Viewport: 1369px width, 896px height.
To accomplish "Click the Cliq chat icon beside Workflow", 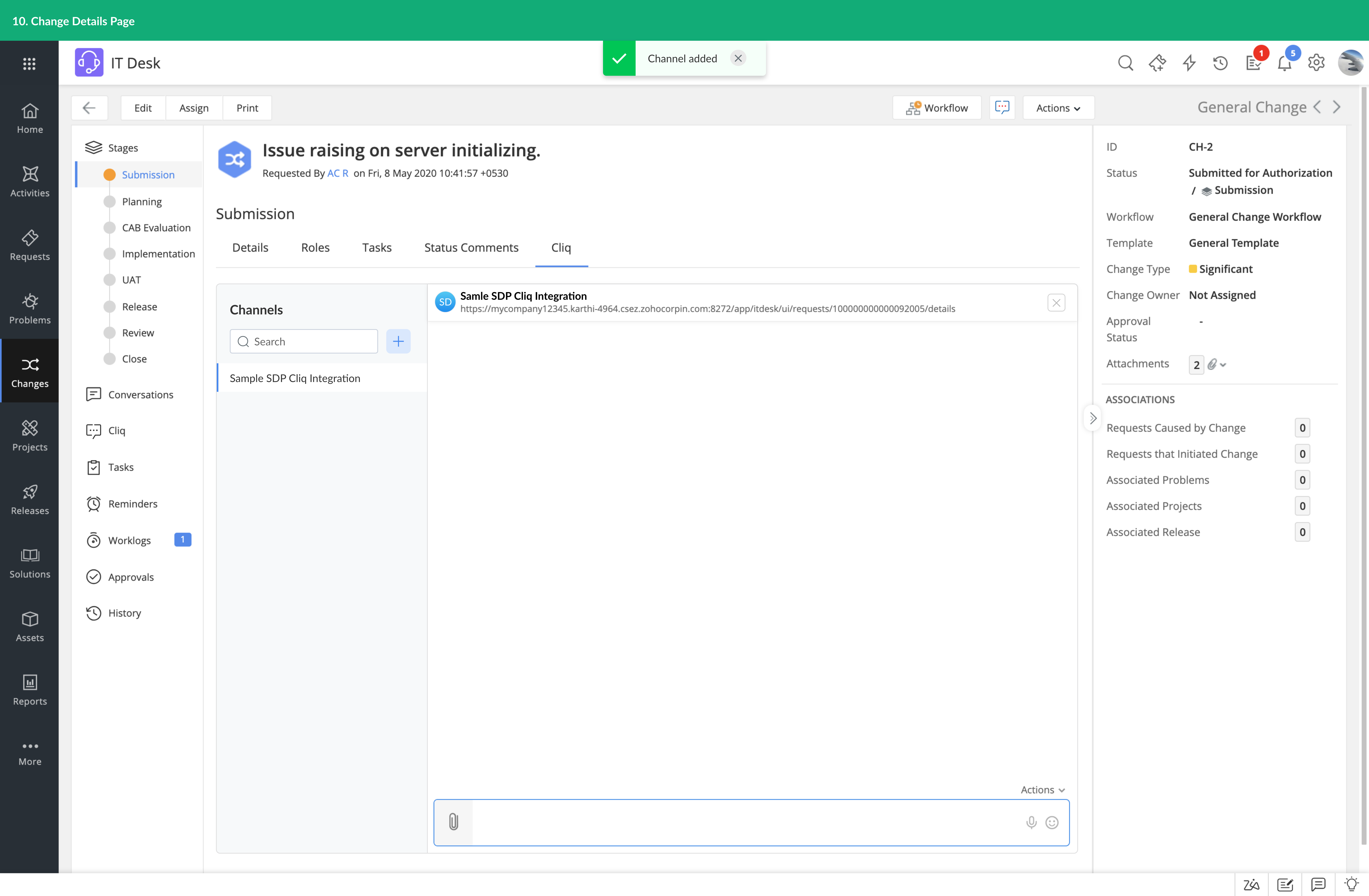I will pyautogui.click(x=1002, y=108).
